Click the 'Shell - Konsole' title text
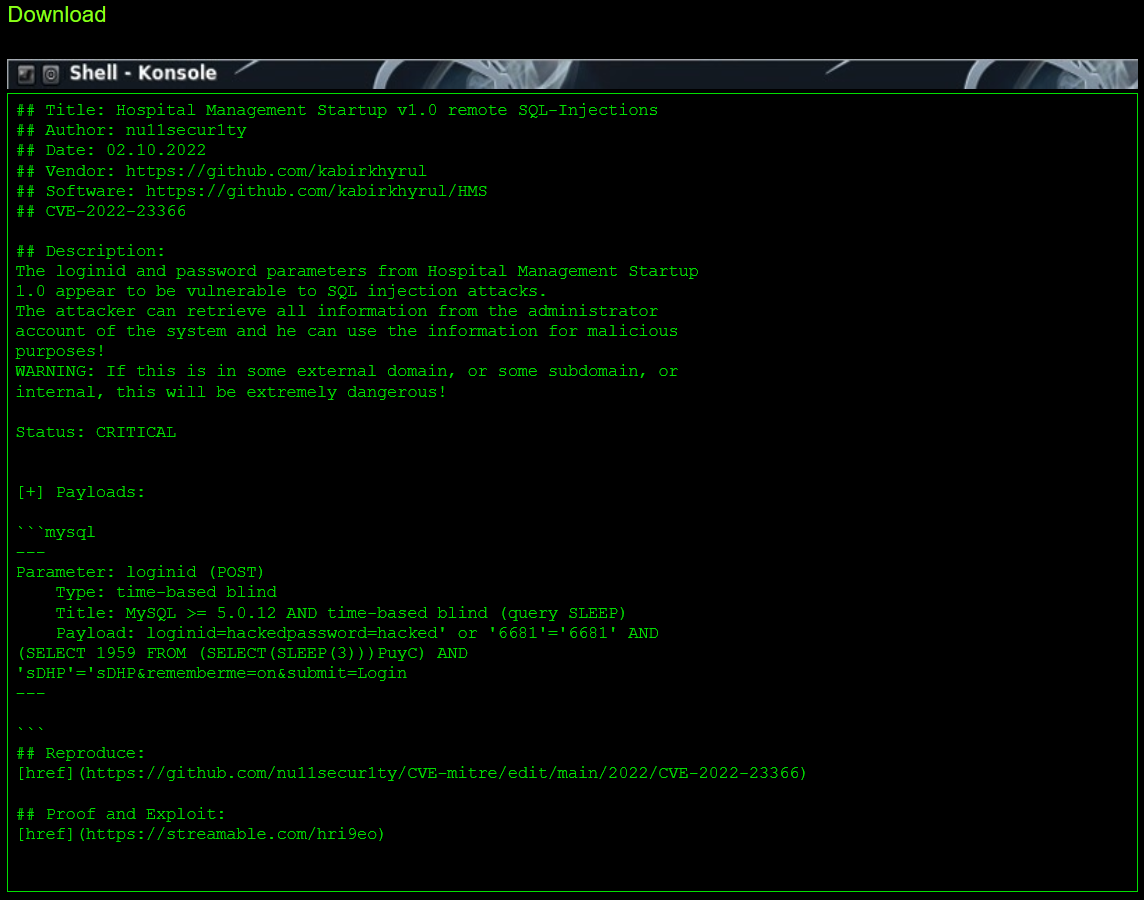The width and height of the screenshot is (1144, 900). 143,73
